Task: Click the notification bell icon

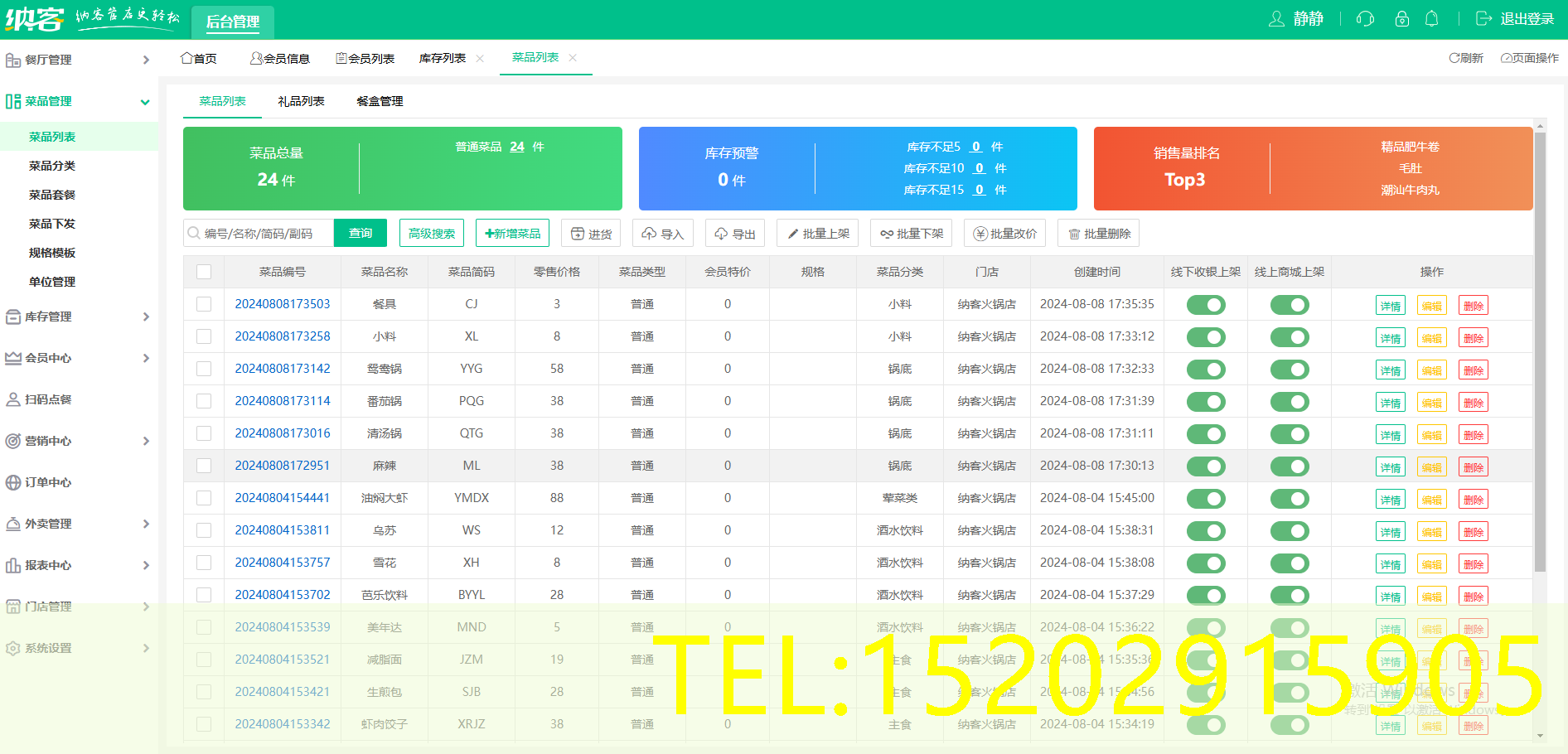Action: click(1432, 18)
